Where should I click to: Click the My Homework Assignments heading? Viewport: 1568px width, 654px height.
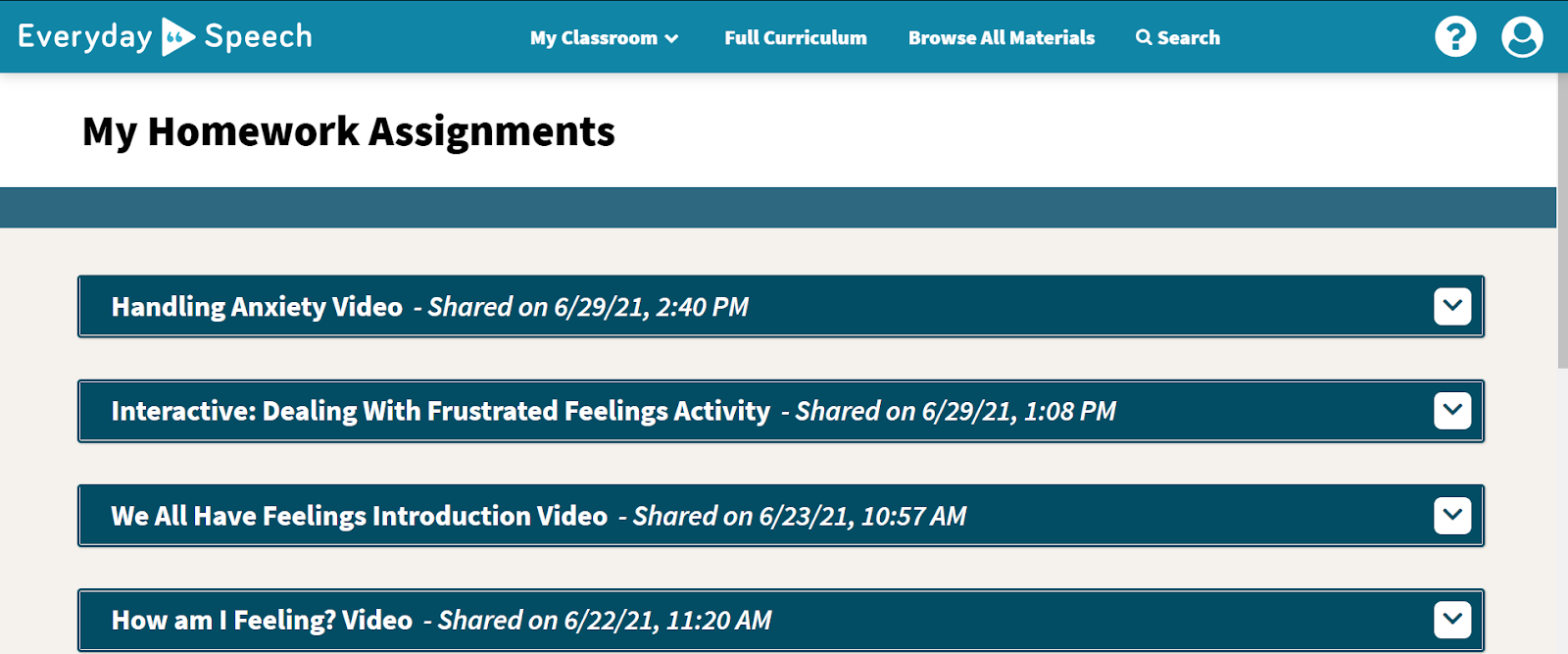tap(349, 131)
